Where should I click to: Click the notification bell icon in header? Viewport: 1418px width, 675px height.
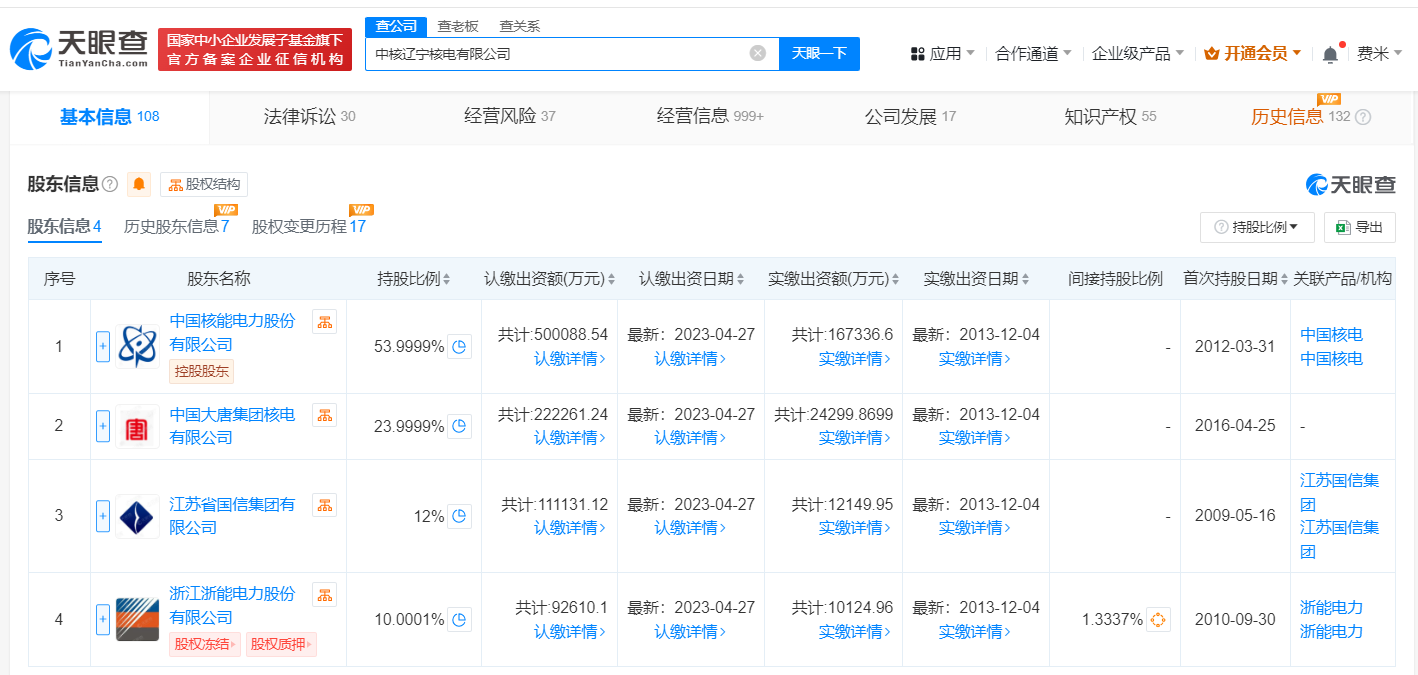[x=1329, y=54]
